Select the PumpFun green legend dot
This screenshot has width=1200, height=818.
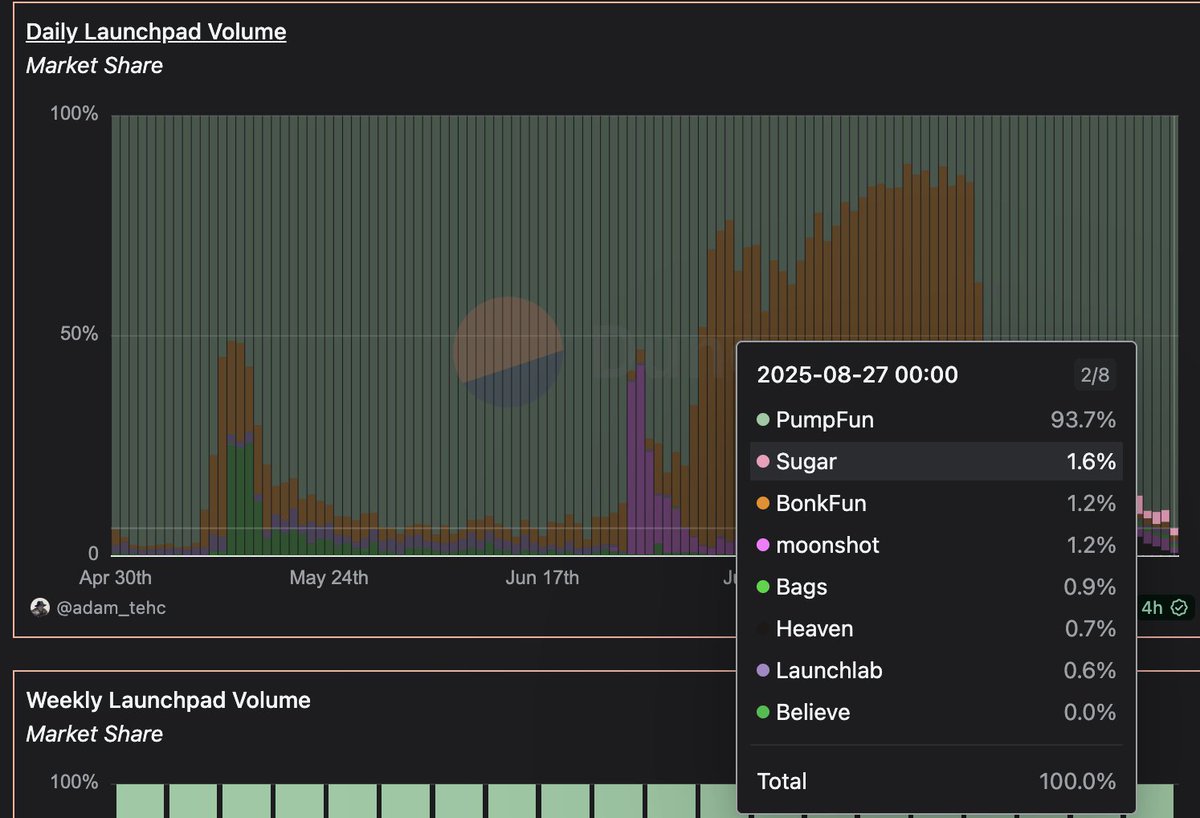[x=763, y=420]
